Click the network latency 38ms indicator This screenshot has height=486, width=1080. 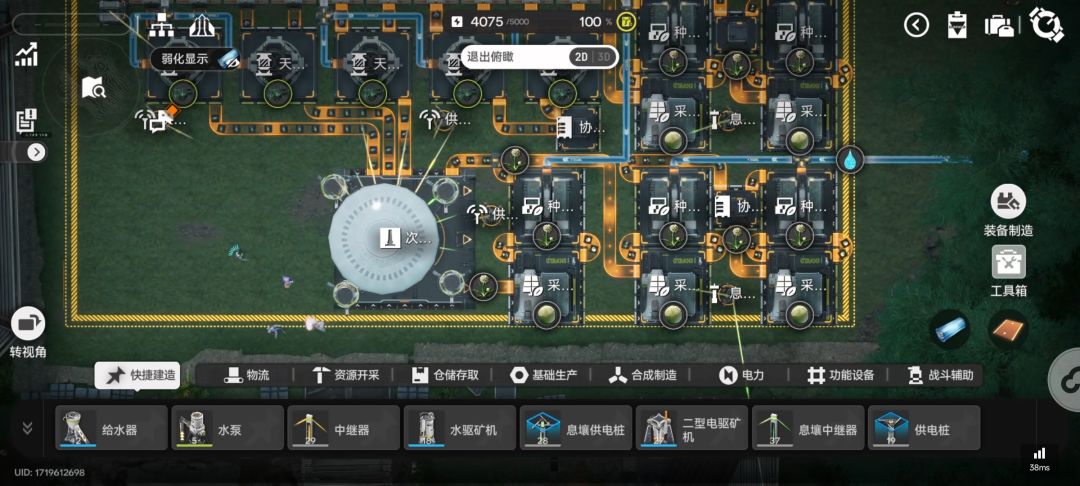click(x=1039, y=459)
